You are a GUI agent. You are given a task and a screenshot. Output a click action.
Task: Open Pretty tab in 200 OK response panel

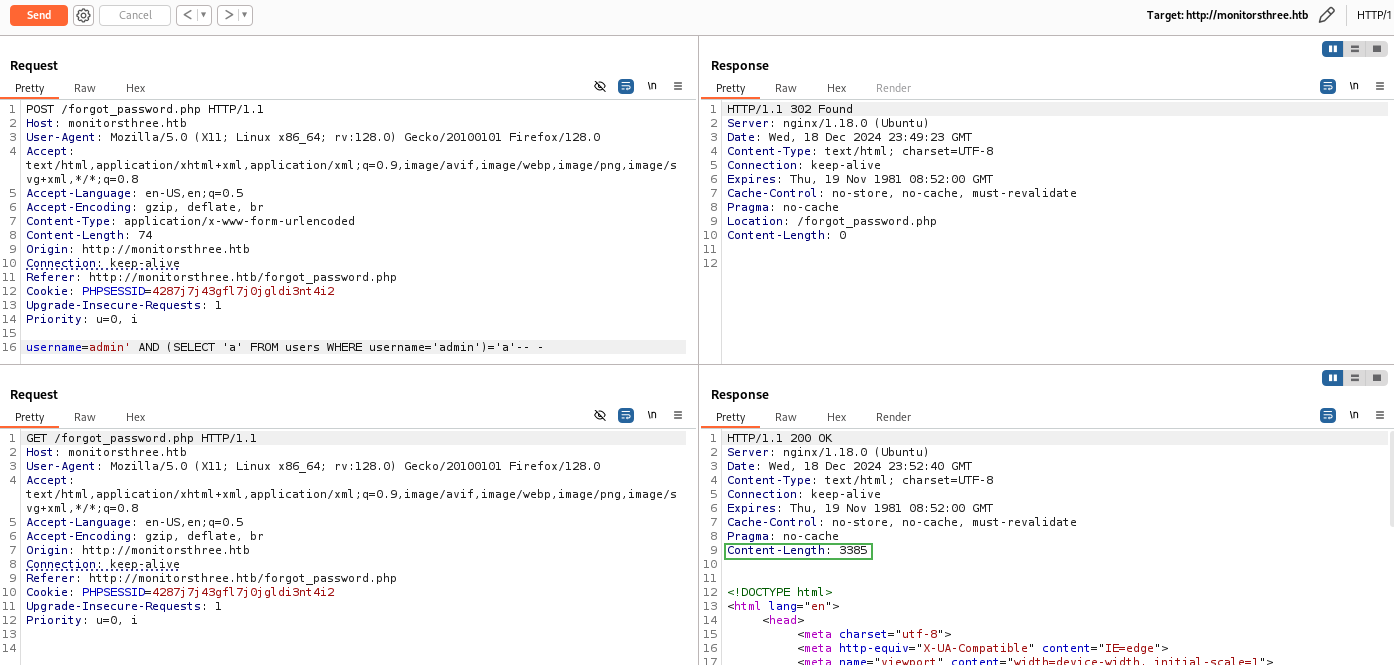click(731, 417)
